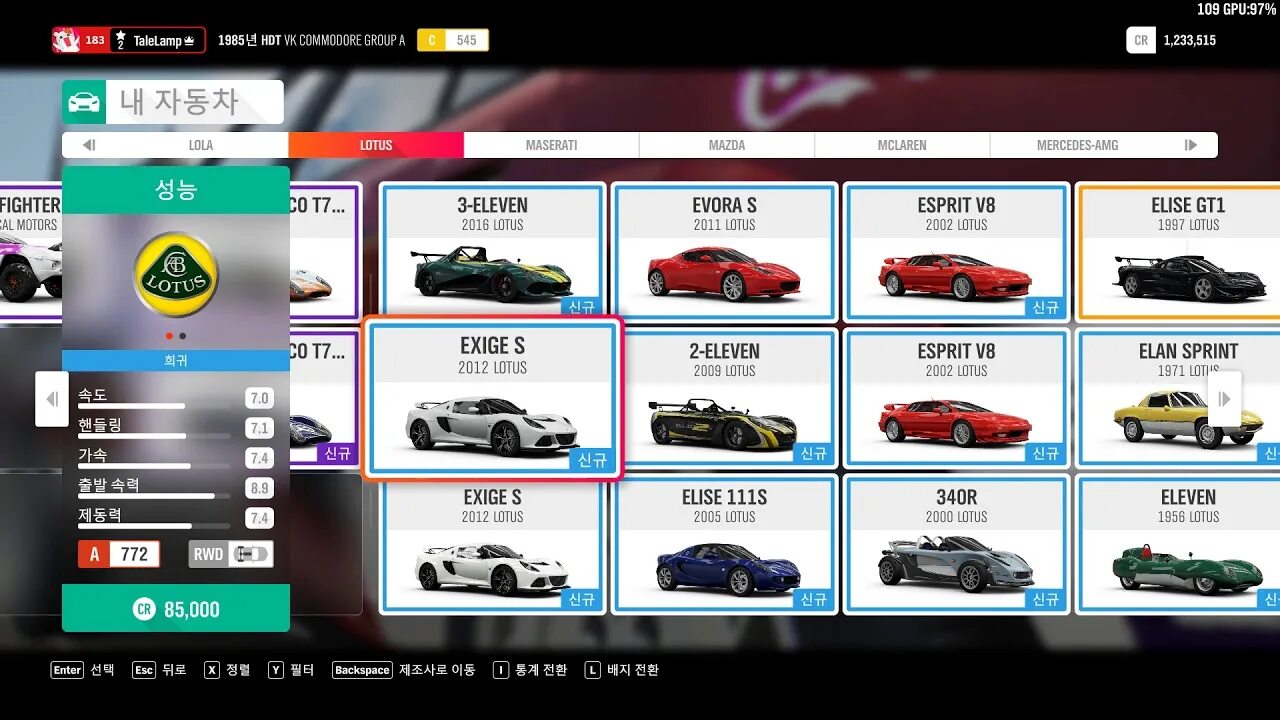The height and width of the screenshot is (720, 1280).
Task: Click the CR credits icon at top right
Action: pyautogui.click(x=1141, y=40)
